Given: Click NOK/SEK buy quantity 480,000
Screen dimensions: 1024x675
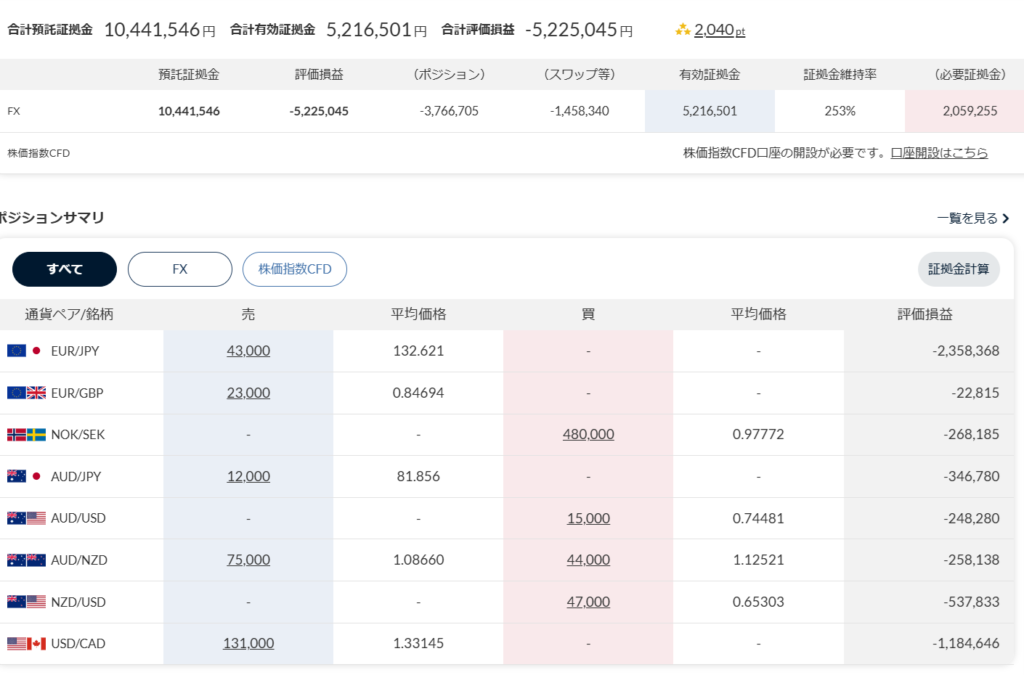Looking at the screenshot, I should pyautogui.click(x=588, y=435).
